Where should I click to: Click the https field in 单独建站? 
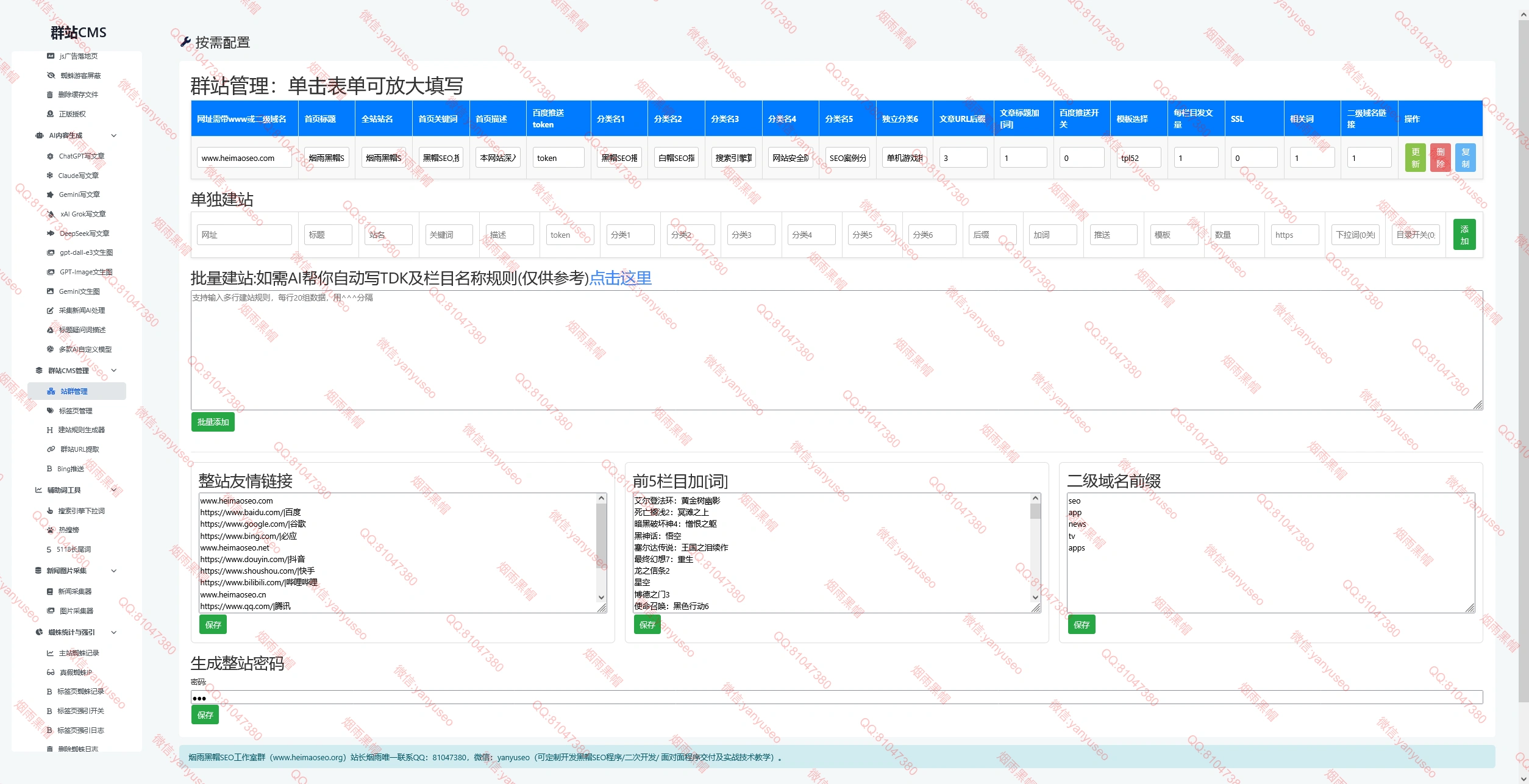click(x=1294, y=235)
